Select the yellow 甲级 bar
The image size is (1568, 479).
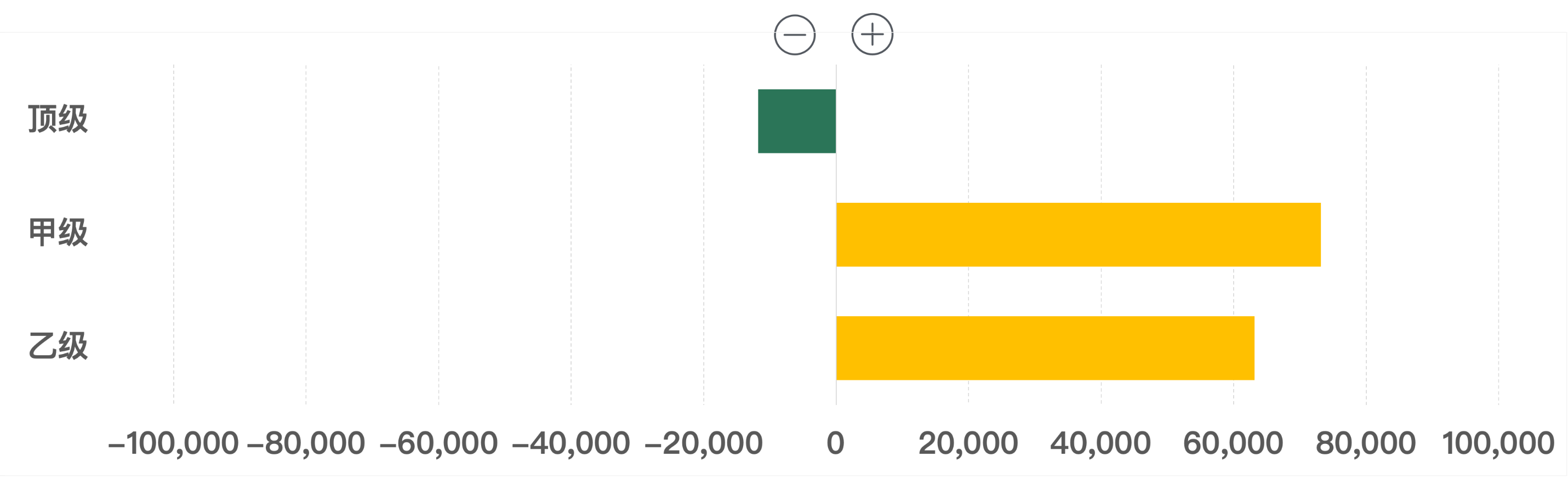click(x=1078, y=235)
